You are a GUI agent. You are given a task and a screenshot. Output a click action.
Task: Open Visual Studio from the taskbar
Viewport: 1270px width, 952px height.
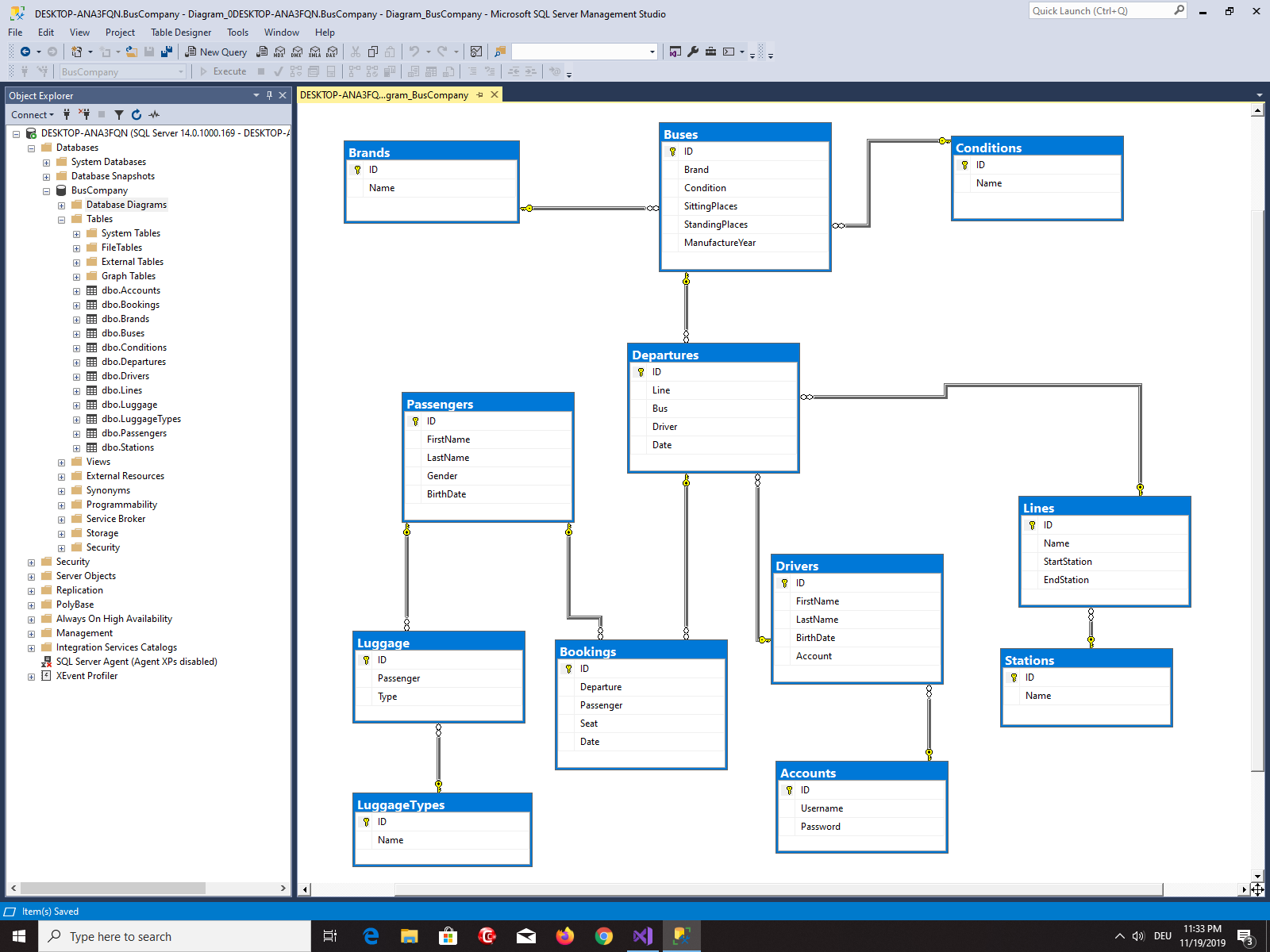click(x=643, y=936)
